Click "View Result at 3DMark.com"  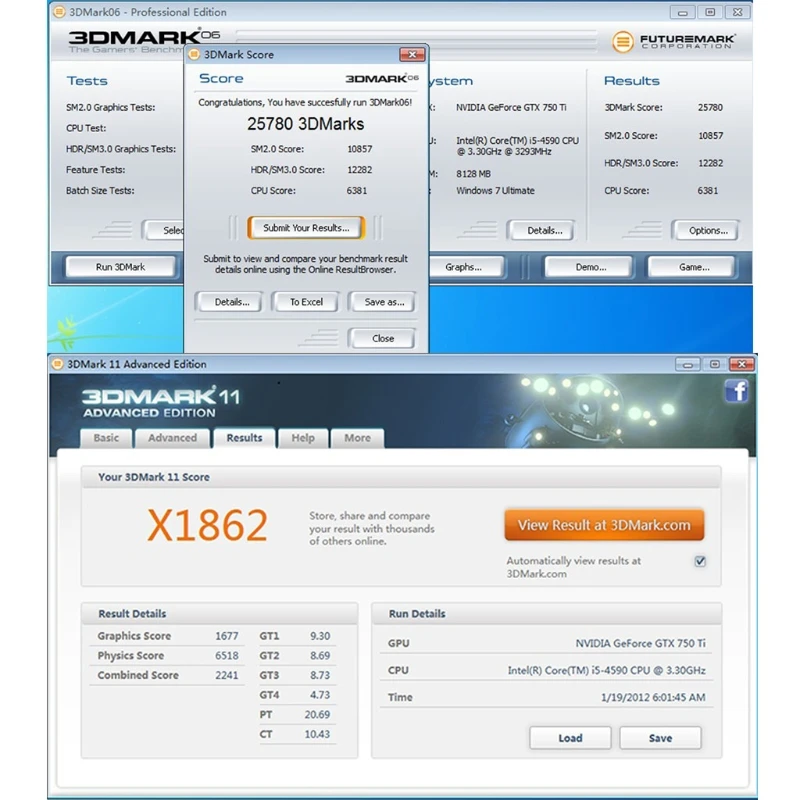tap(604, 523)
